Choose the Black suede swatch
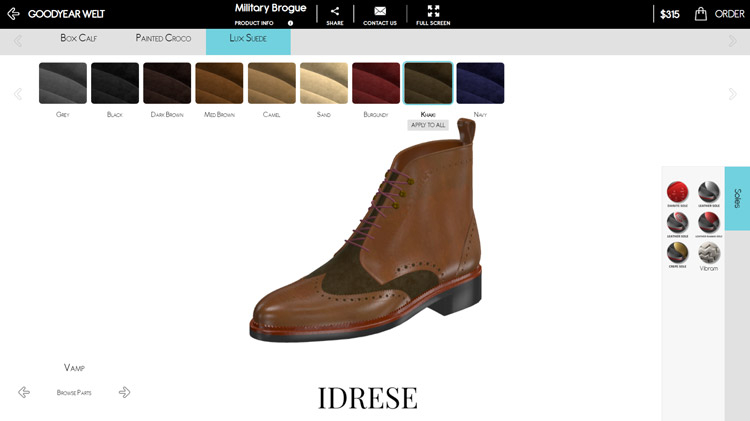This screenshot has width=750, height=421. pyautogui.click(x=115, y=83)
